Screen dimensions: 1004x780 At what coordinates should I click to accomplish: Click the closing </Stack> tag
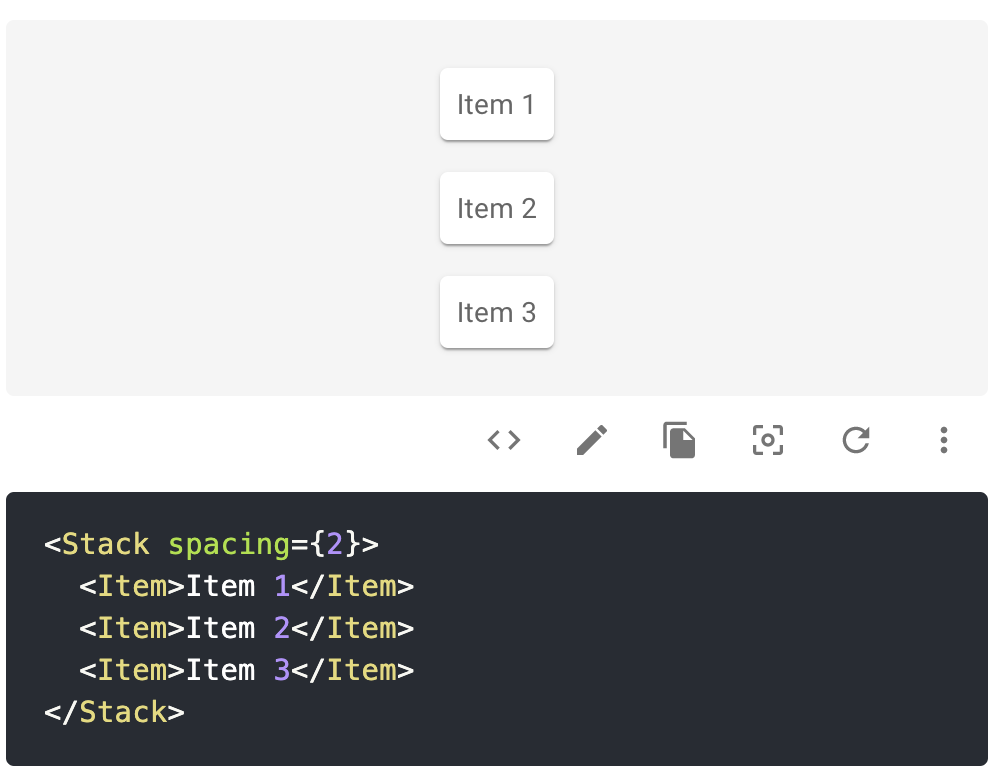(x=114, y=712)
